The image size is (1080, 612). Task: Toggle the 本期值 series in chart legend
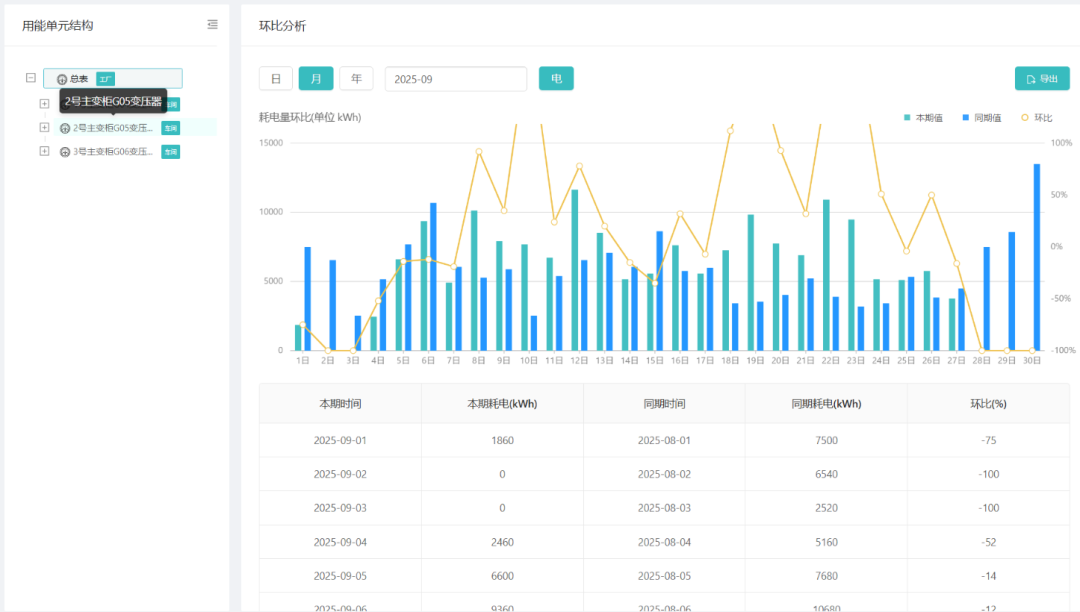click(x=923, y=118)
